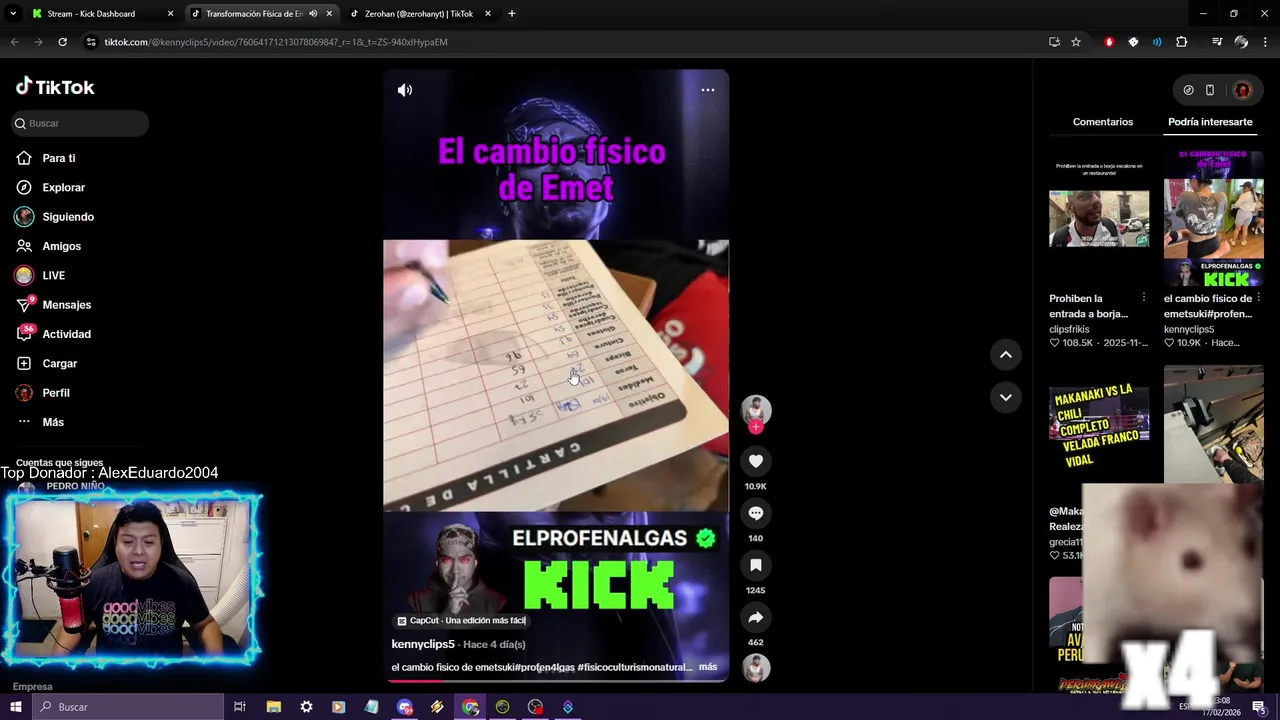Bookmark this page with the star icon
The width and height of the screenshot is (1280, 720).
click(1076, 42)
